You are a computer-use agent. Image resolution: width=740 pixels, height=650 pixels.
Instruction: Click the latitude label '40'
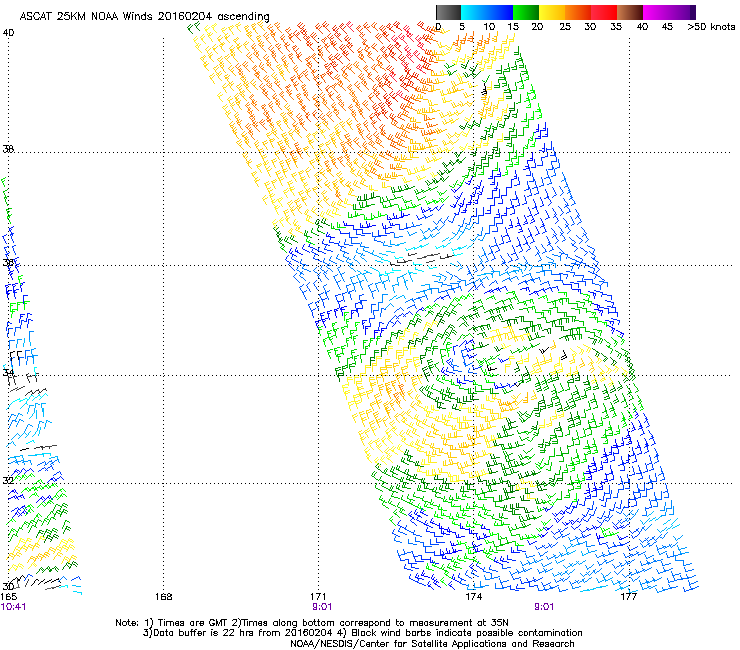(x=8, y=33)
